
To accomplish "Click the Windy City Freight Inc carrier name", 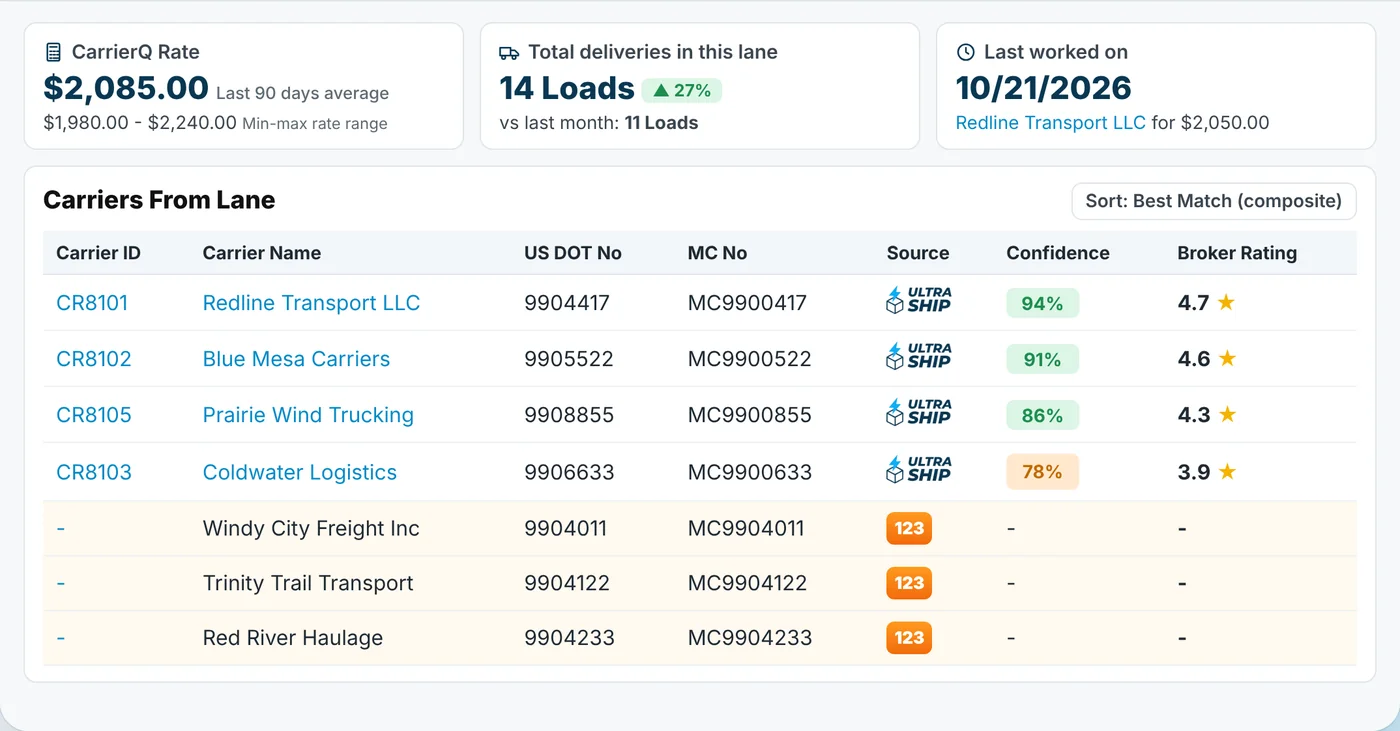I will [x=311, y=528].
